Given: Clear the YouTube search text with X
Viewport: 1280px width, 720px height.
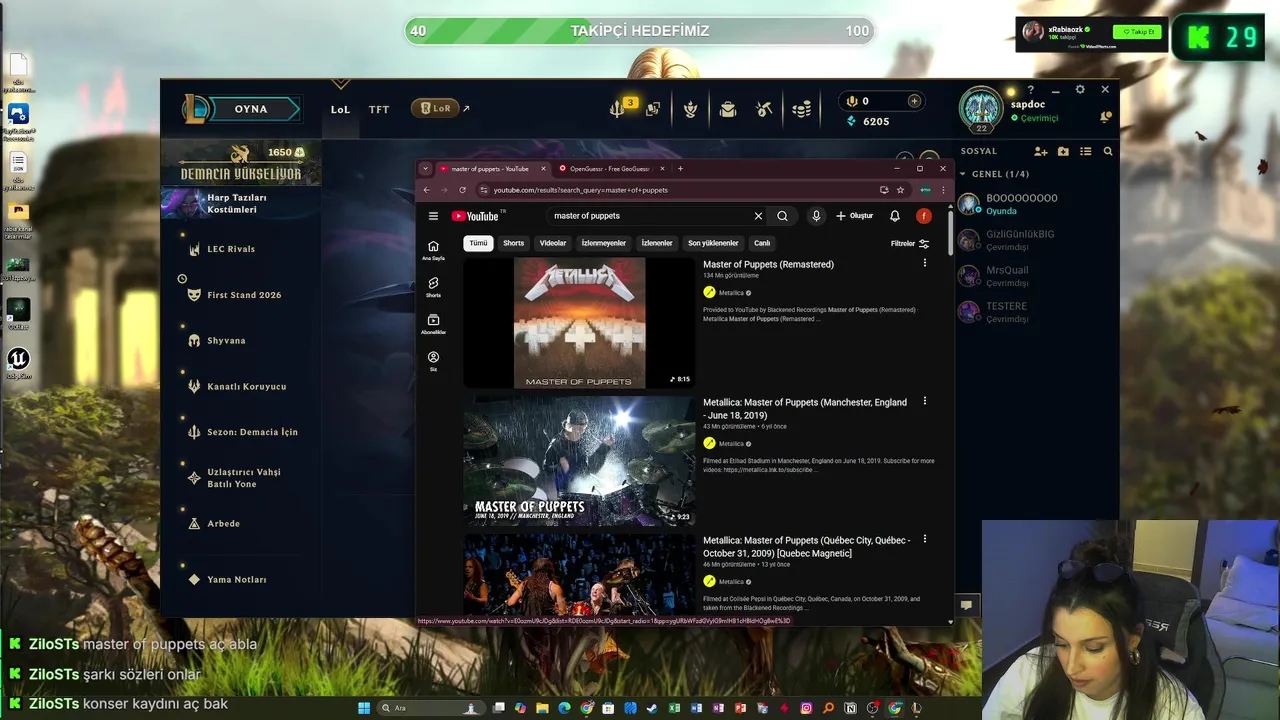Looking at the screenshot, I should point(758,216).
